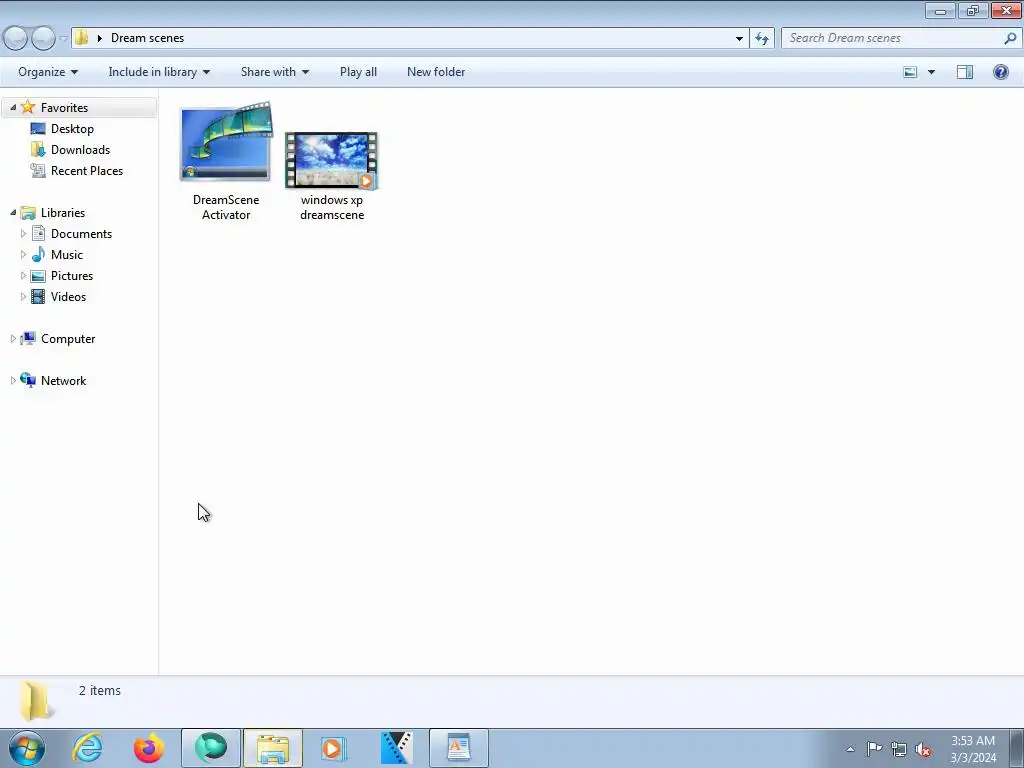Select Libraries in navigation pane
This screenshot has width=1024, height=768.
[63, 213]
